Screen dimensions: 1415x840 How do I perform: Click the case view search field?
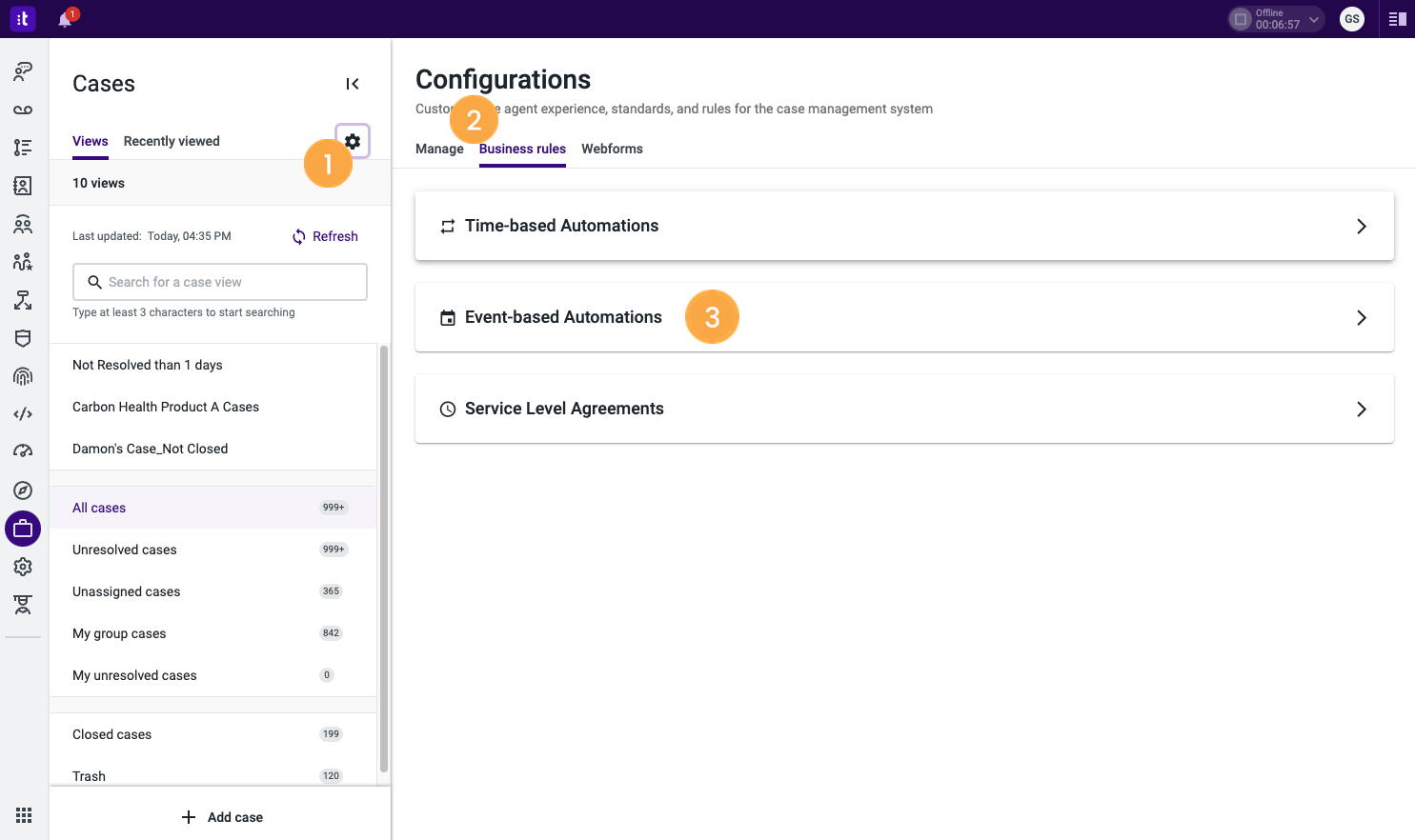pyautogui.click(x=219, y=282)
